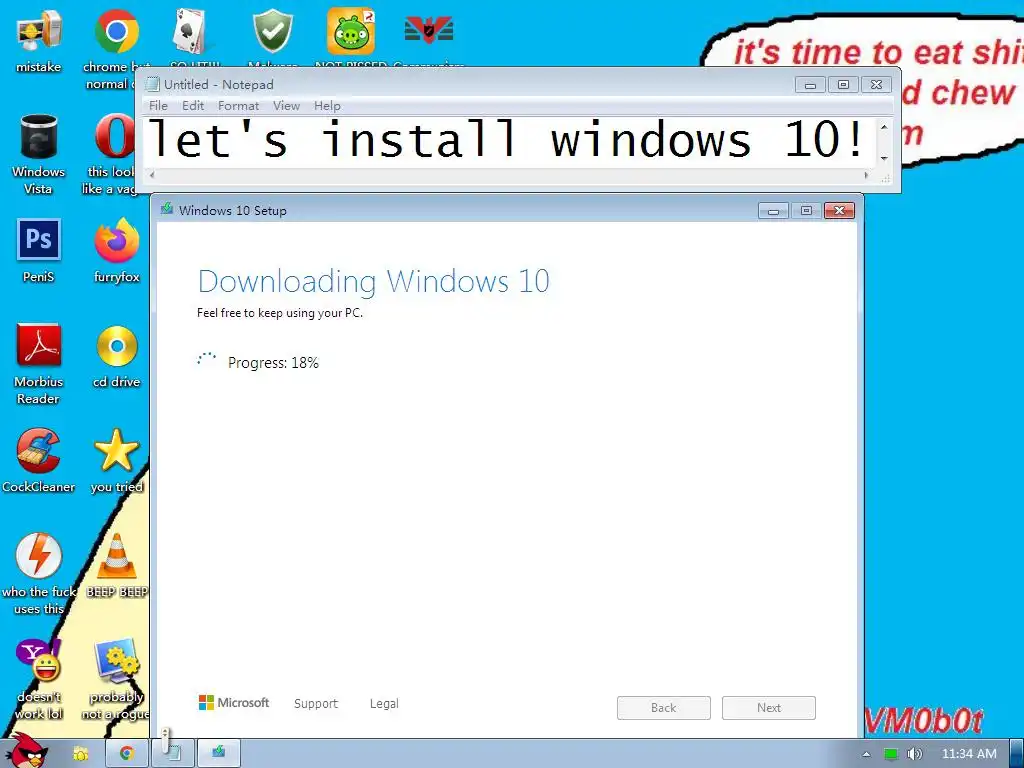Image resolution: width=1024 pixels, height=768 pixels.
Task: Open the VLC cone BEEP BEEP icon
Action: [x=117, y=556]
